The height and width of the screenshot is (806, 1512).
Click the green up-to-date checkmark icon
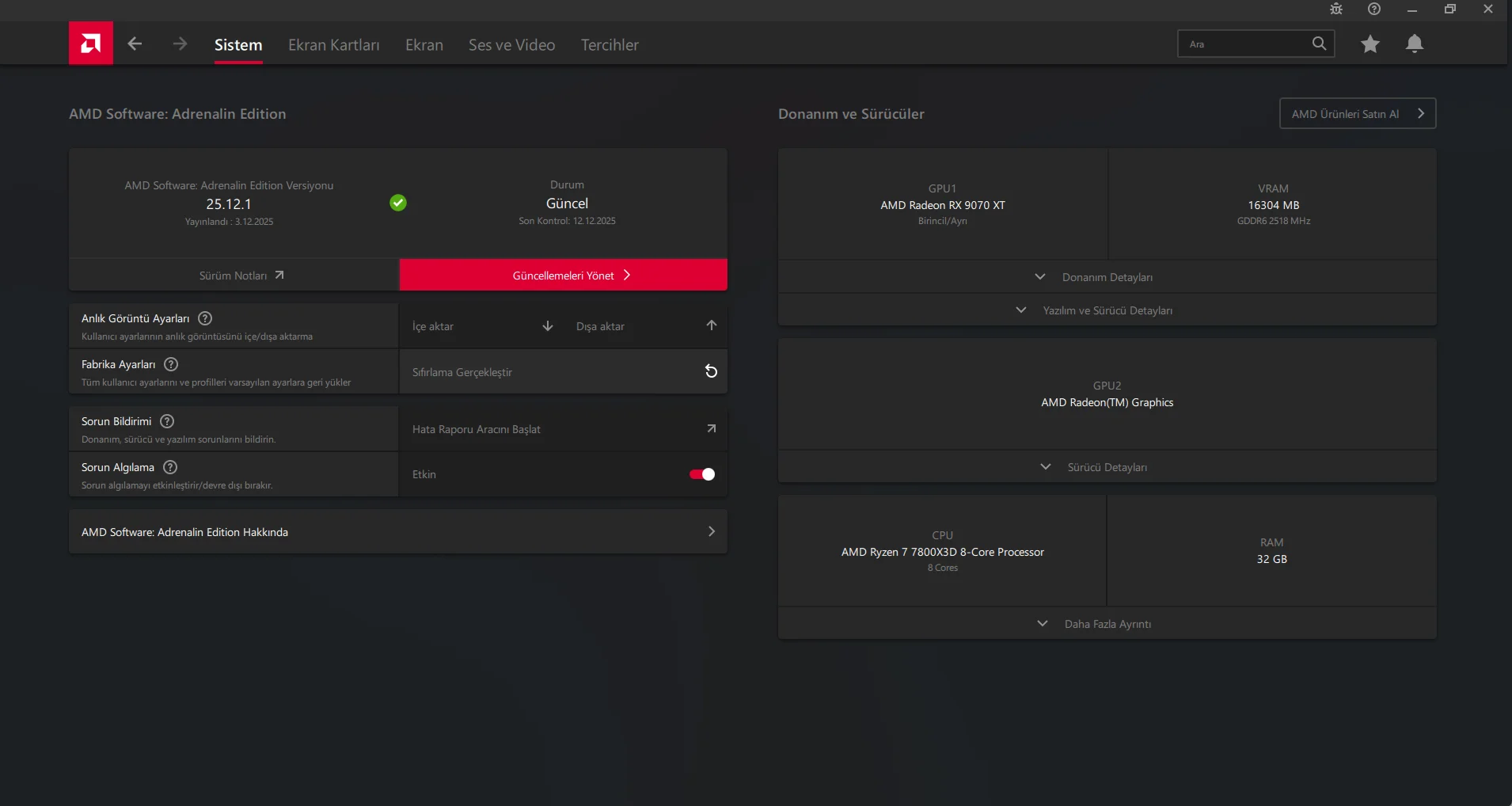[398, 203]
